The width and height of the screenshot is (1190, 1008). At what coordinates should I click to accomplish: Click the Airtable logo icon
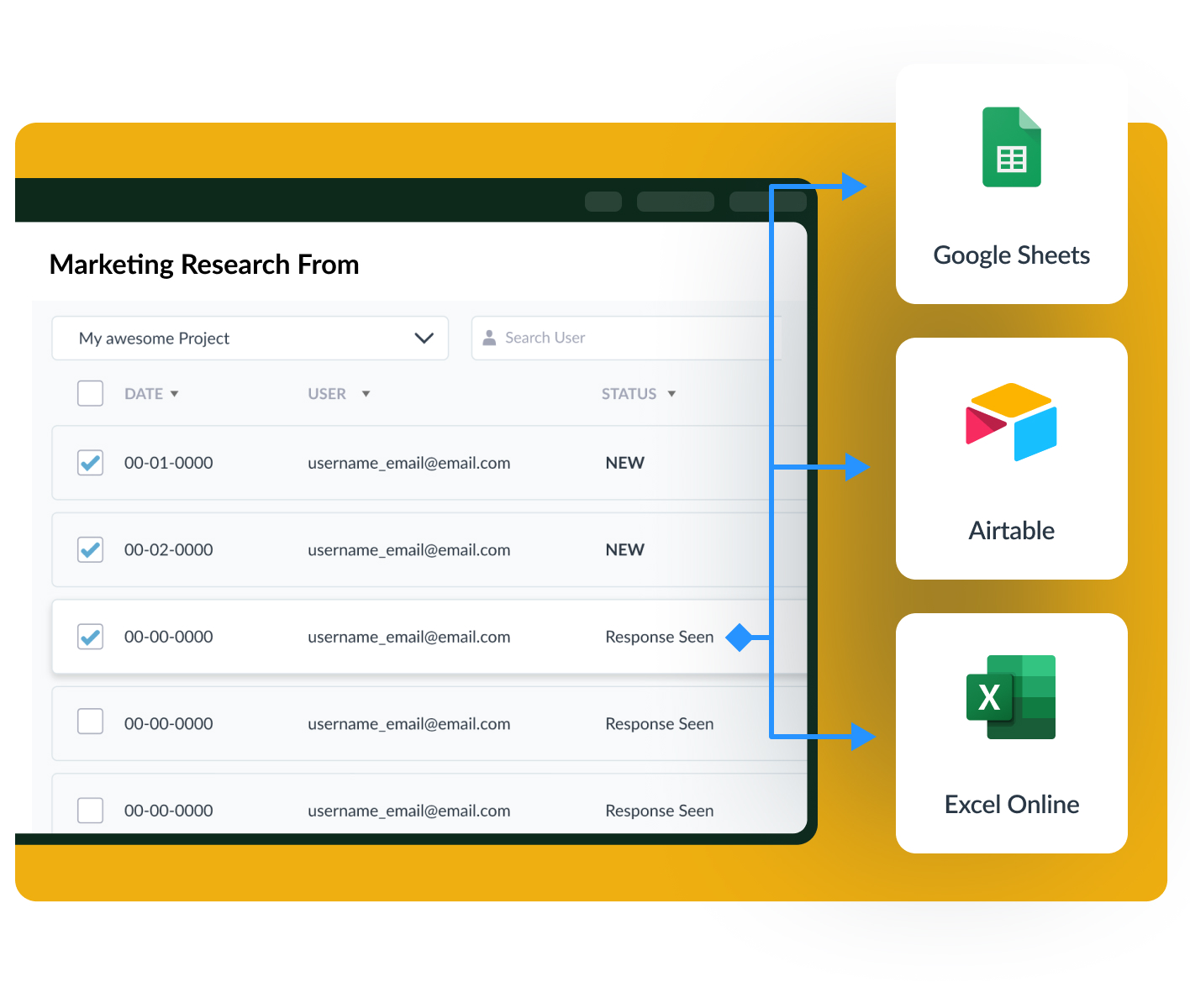(x=1011, y=422)
